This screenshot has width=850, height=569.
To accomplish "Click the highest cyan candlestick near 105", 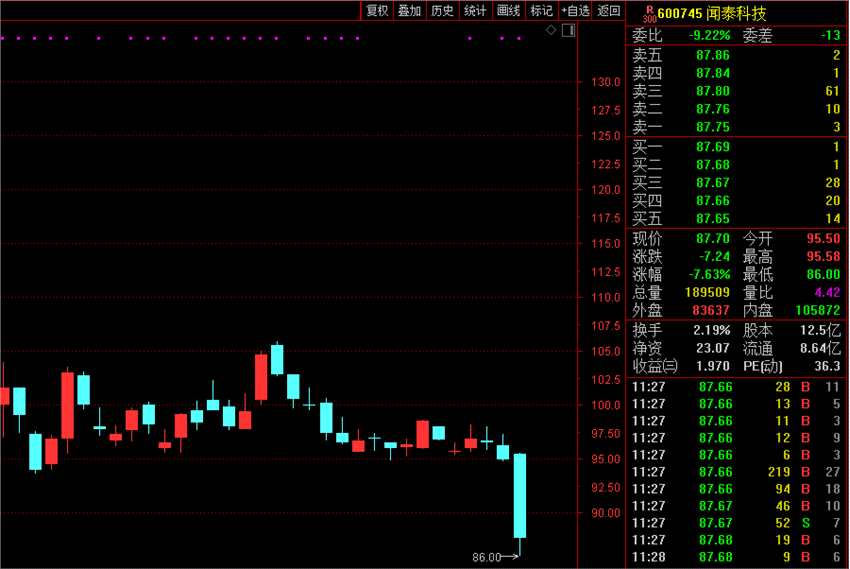I will 277,359.
